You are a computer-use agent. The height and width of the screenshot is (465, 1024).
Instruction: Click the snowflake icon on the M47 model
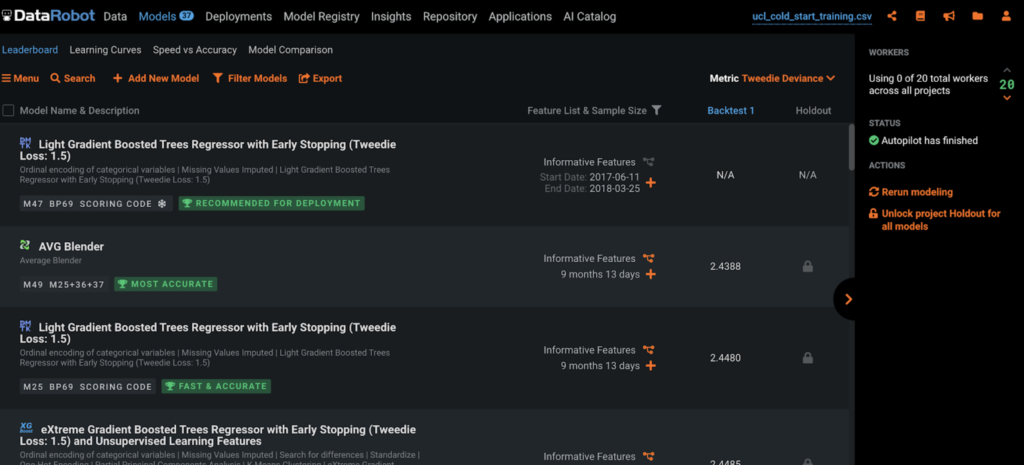pyautogui.click(x=162, y=204)
